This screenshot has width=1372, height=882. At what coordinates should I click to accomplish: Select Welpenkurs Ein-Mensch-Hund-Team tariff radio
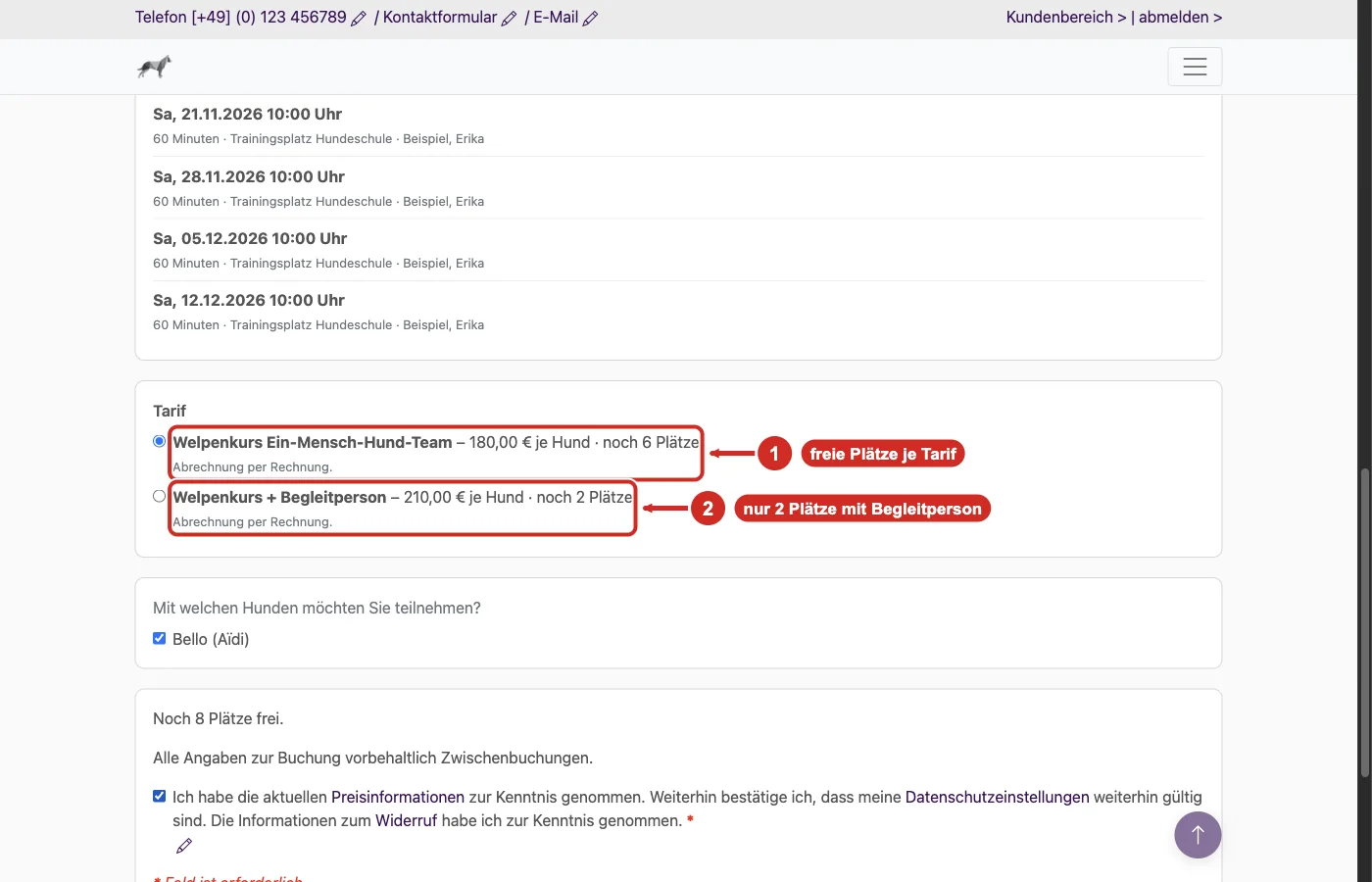[160, 441]
